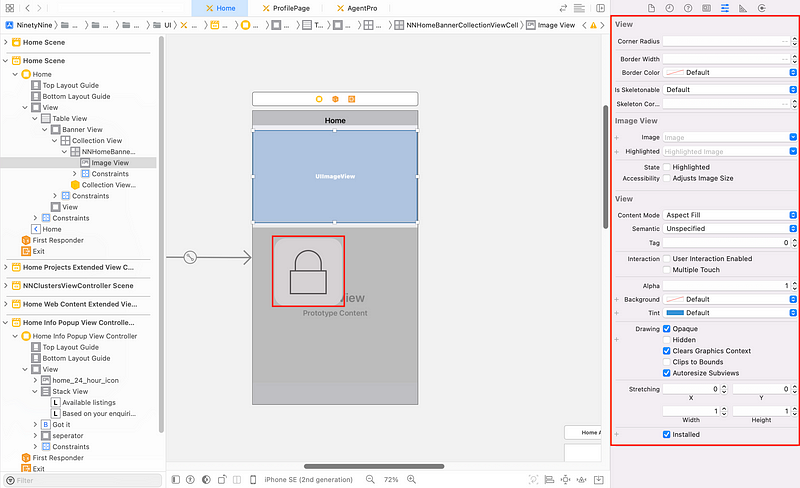Open the Connections inspector
This screenshot has width=800, height=488.
[761, 8]
